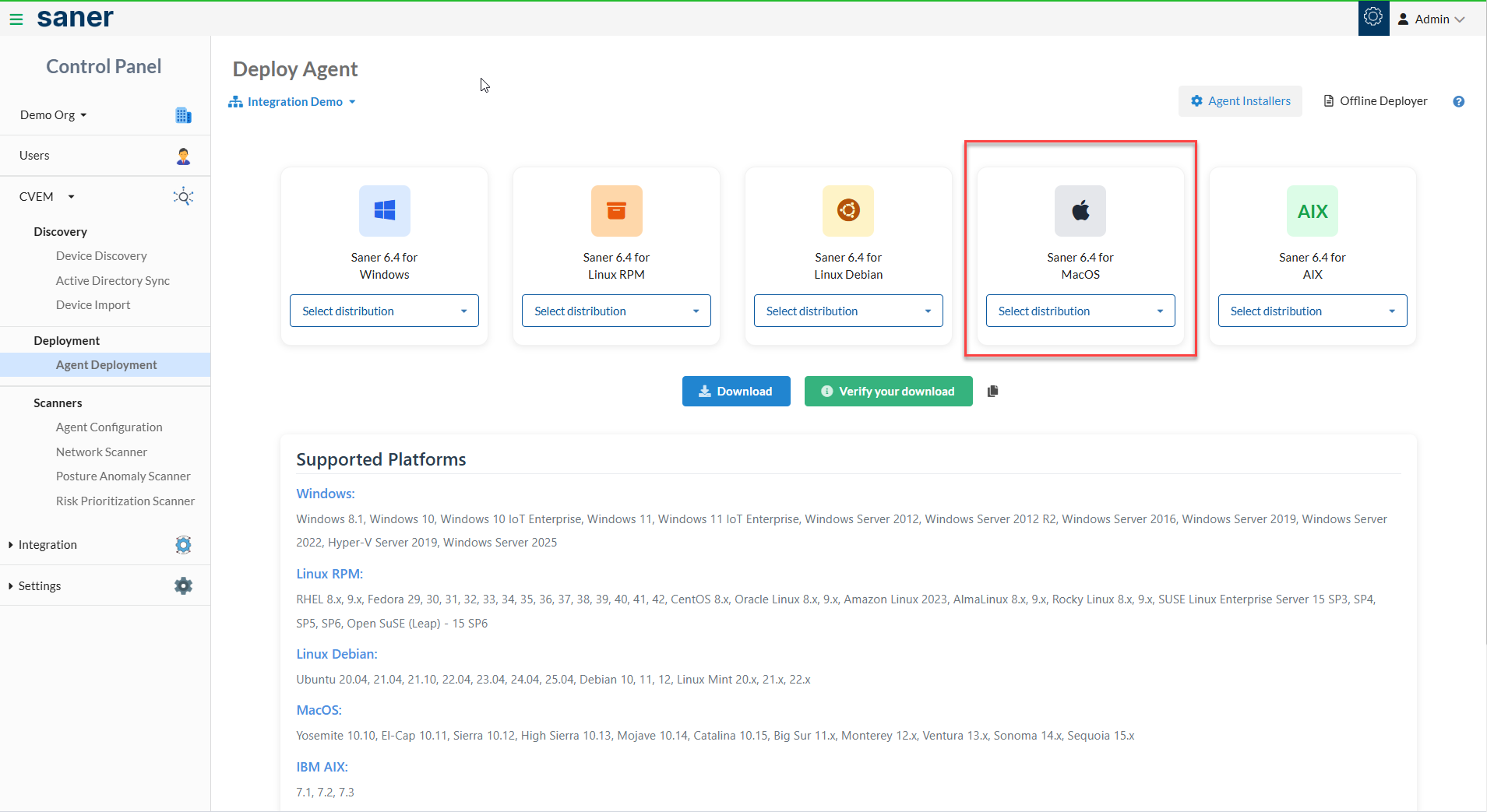Click the Deployment section label
The image size is (1487, 812).
(x=66, y=341)
